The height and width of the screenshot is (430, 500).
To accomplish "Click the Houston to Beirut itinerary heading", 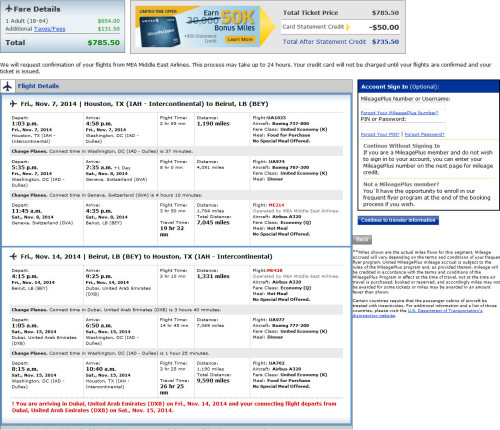I will pos(144,104).
